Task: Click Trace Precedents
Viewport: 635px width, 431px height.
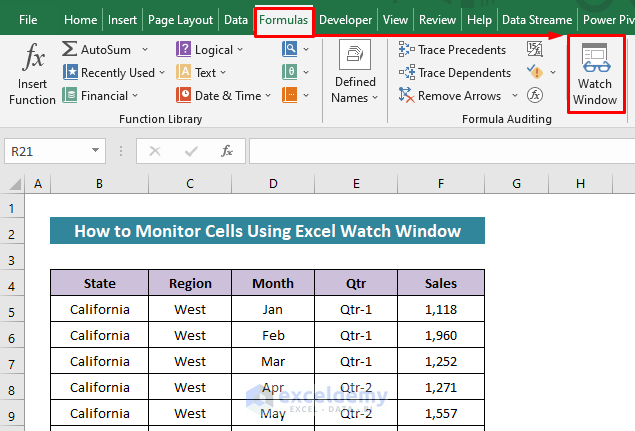Action: 450,49
